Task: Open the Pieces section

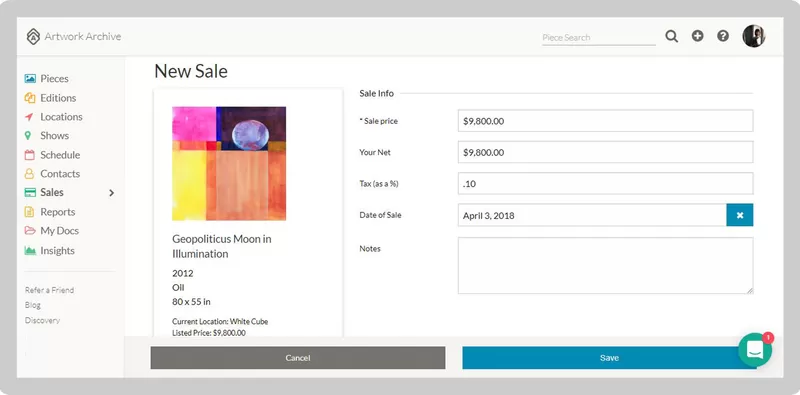Action: 55,79
